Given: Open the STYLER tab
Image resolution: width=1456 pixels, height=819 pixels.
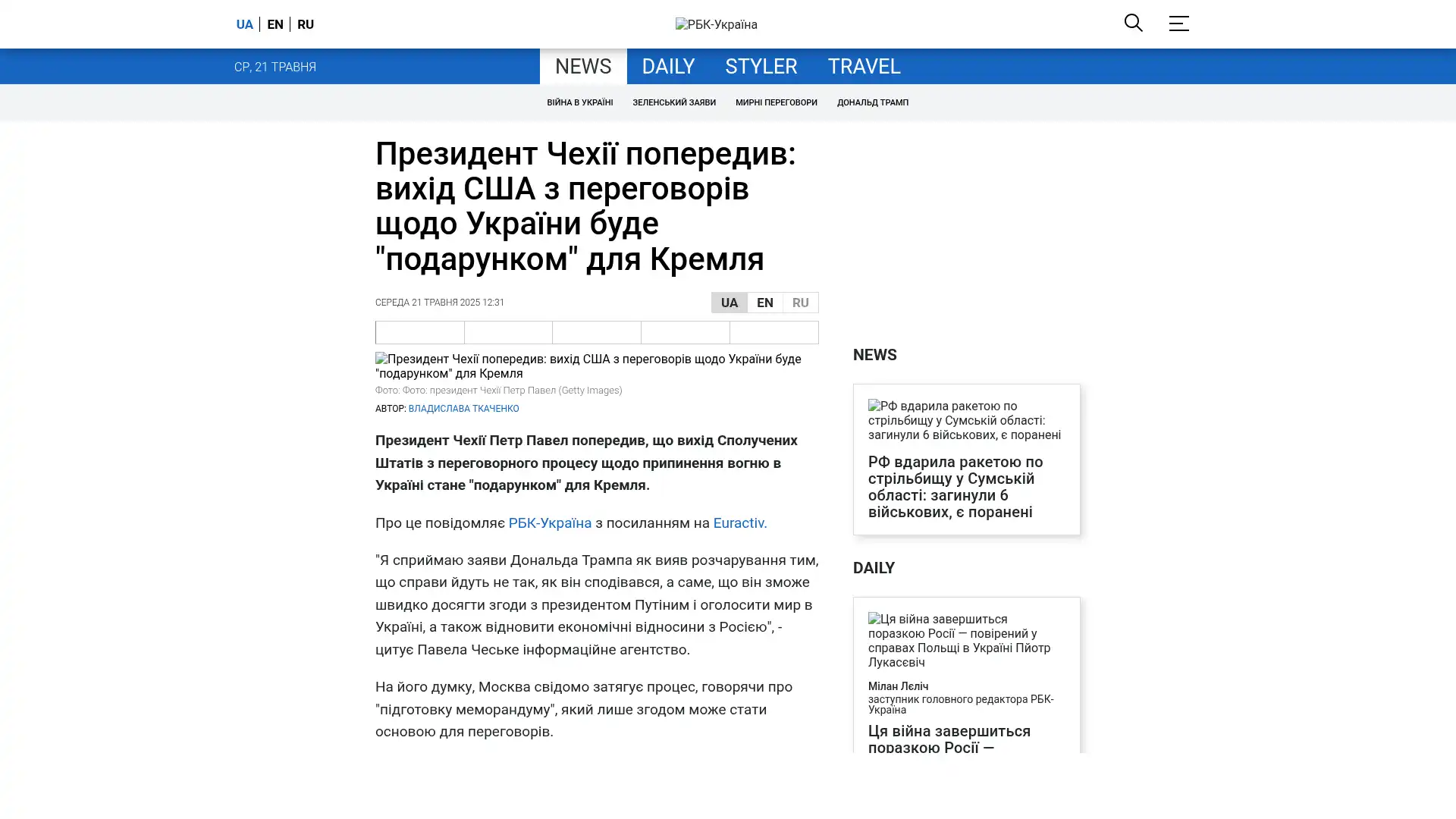Looking at the screenshot, I should pyautogui.click(x=761, y=67).
